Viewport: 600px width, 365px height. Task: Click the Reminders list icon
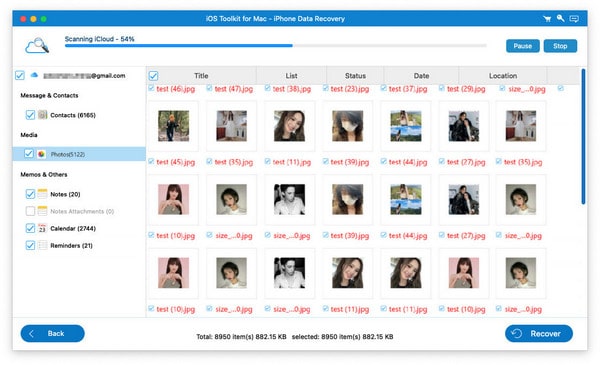click(42, 245)
